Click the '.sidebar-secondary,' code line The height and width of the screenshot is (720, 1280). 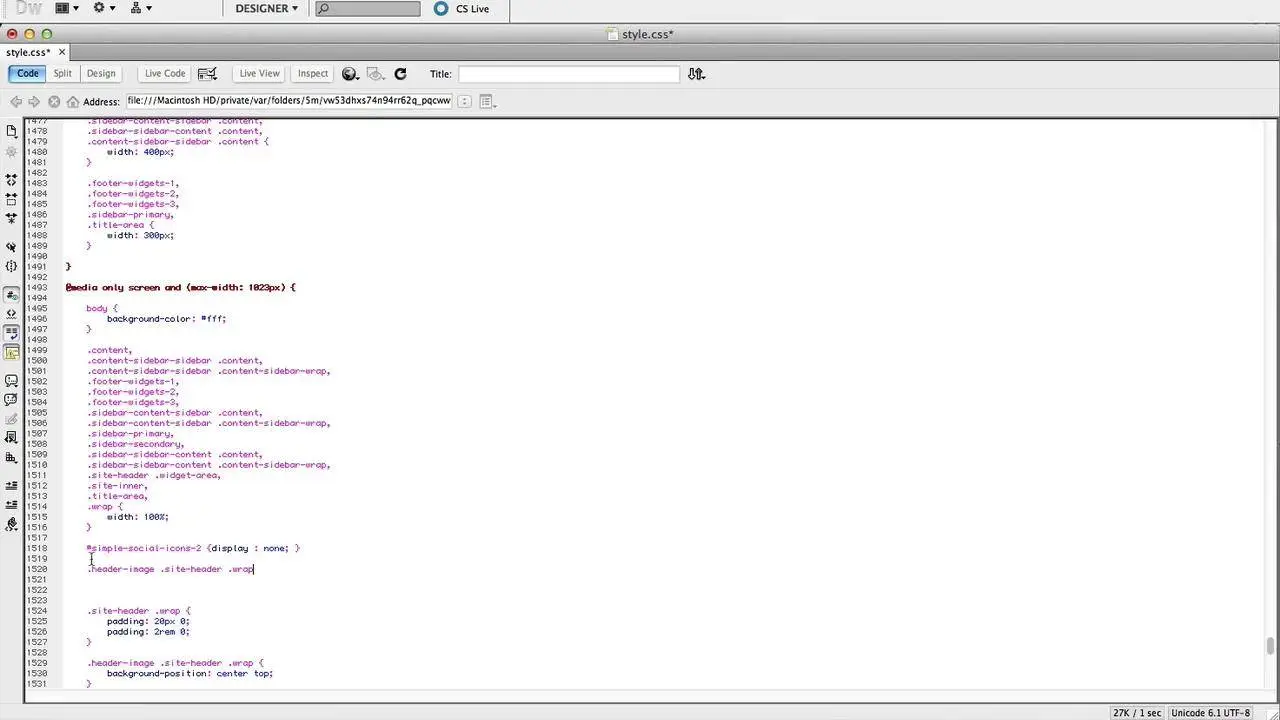pos(135,444)
